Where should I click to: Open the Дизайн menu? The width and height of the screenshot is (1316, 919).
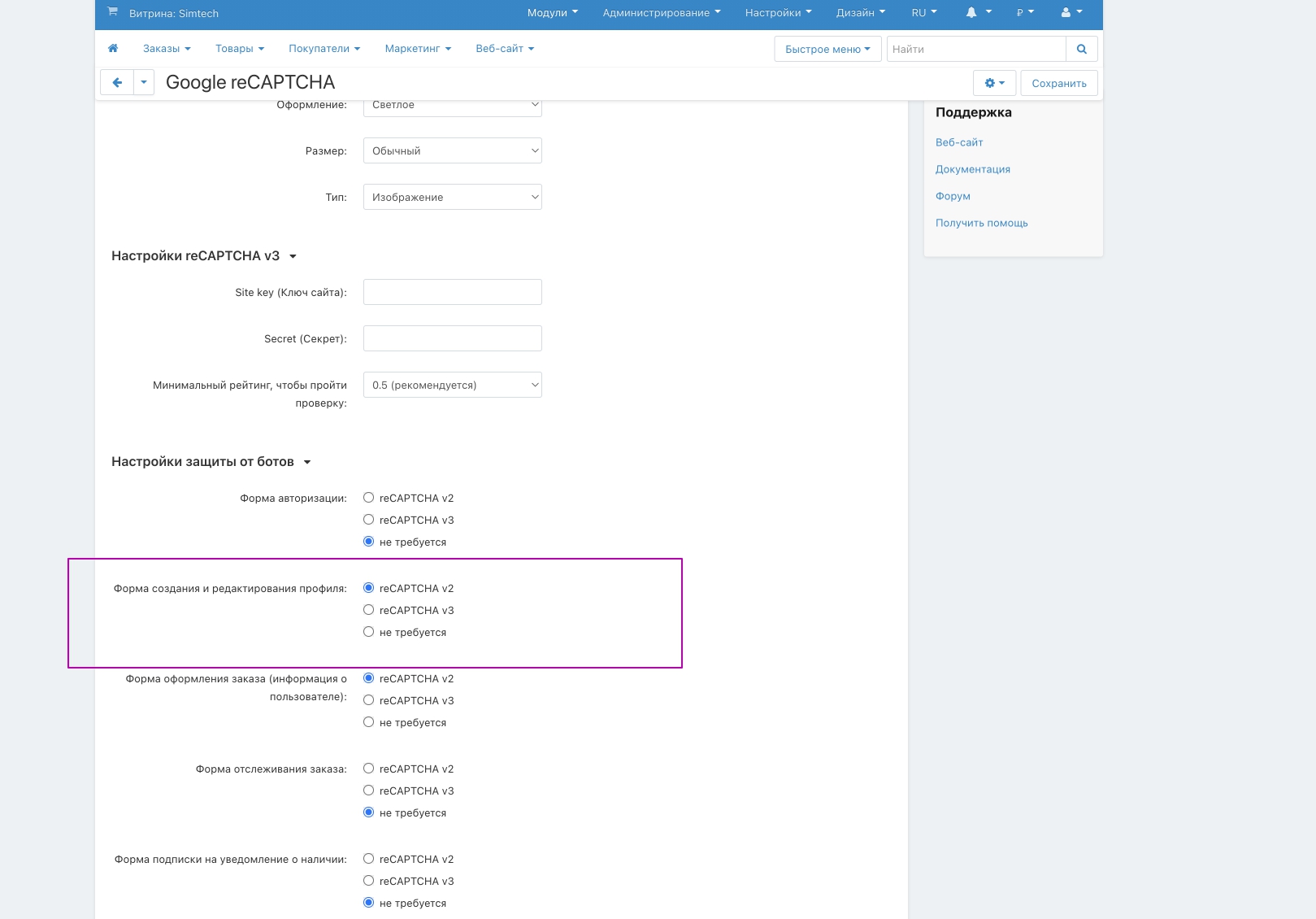point(861,12)
